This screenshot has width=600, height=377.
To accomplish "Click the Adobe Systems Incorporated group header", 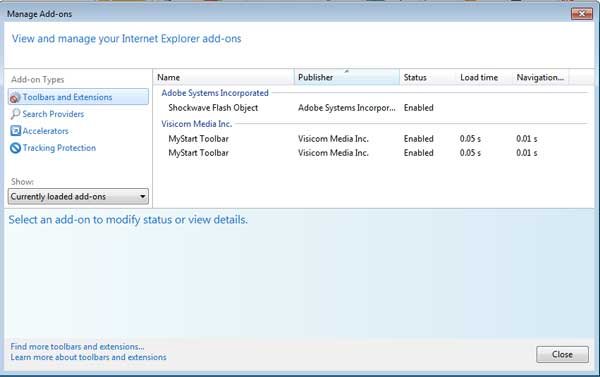I will [215, 93].
